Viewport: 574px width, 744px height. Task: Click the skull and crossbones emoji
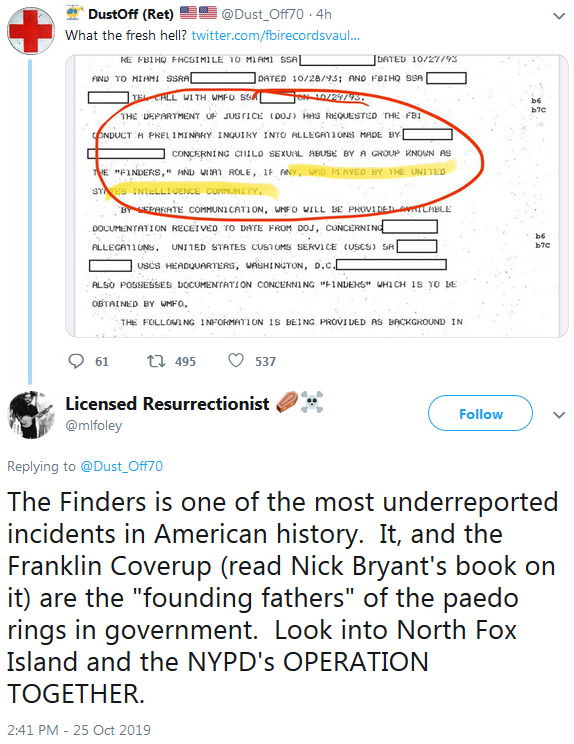[x=312, y=402]
